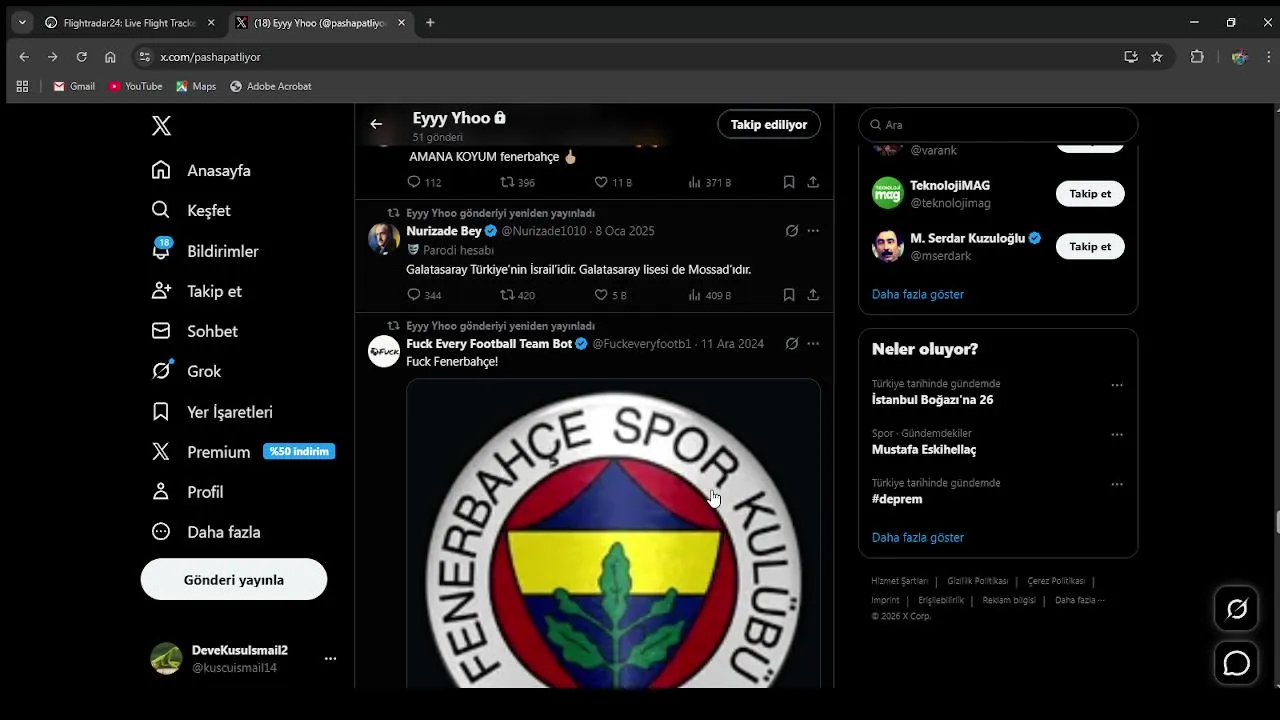Open options for İstanbul Boğazı'na 26 trend

click(x=1117, y=385)
